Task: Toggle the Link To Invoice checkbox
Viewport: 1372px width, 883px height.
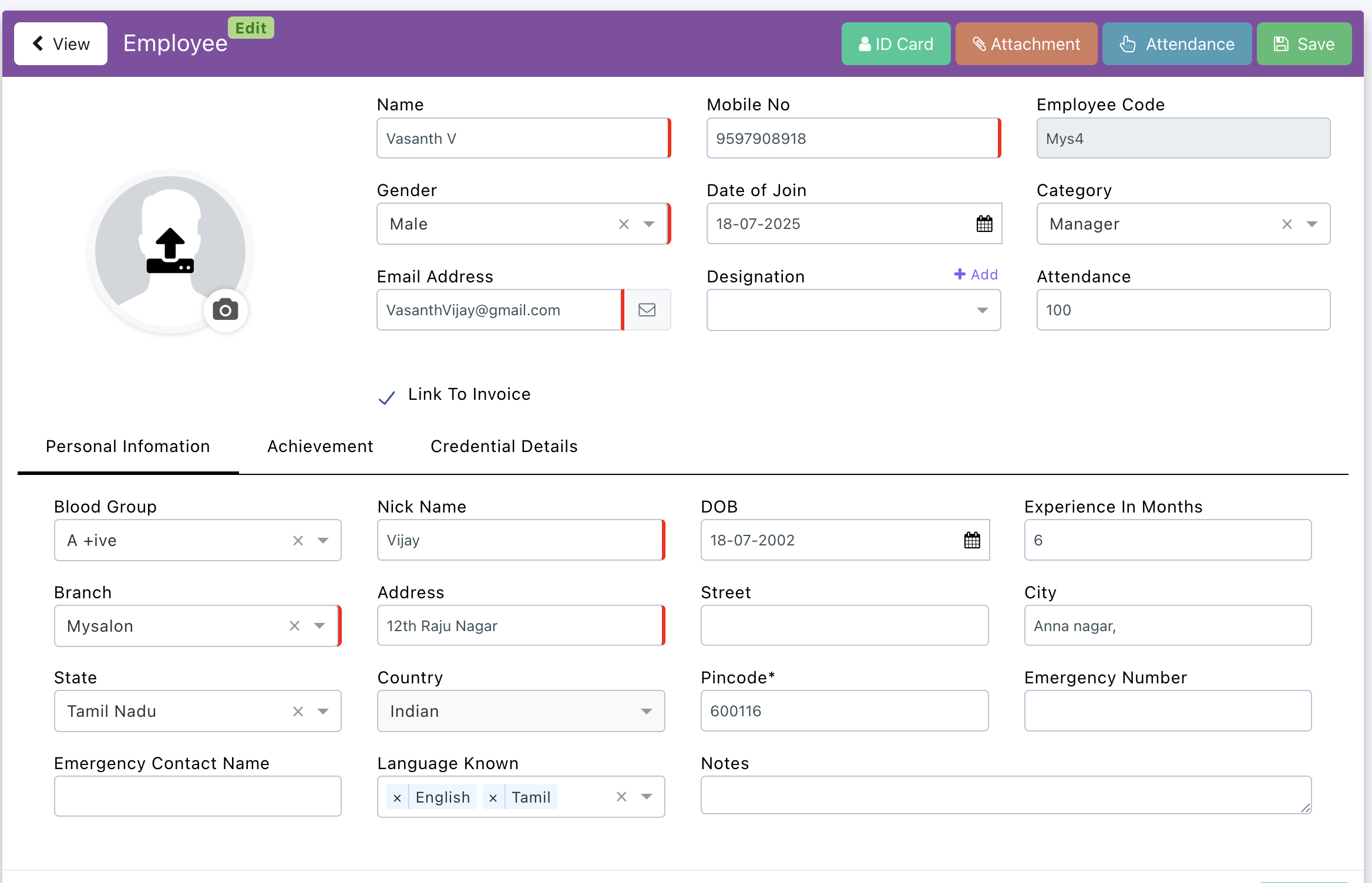Action: tap(386, 397)
